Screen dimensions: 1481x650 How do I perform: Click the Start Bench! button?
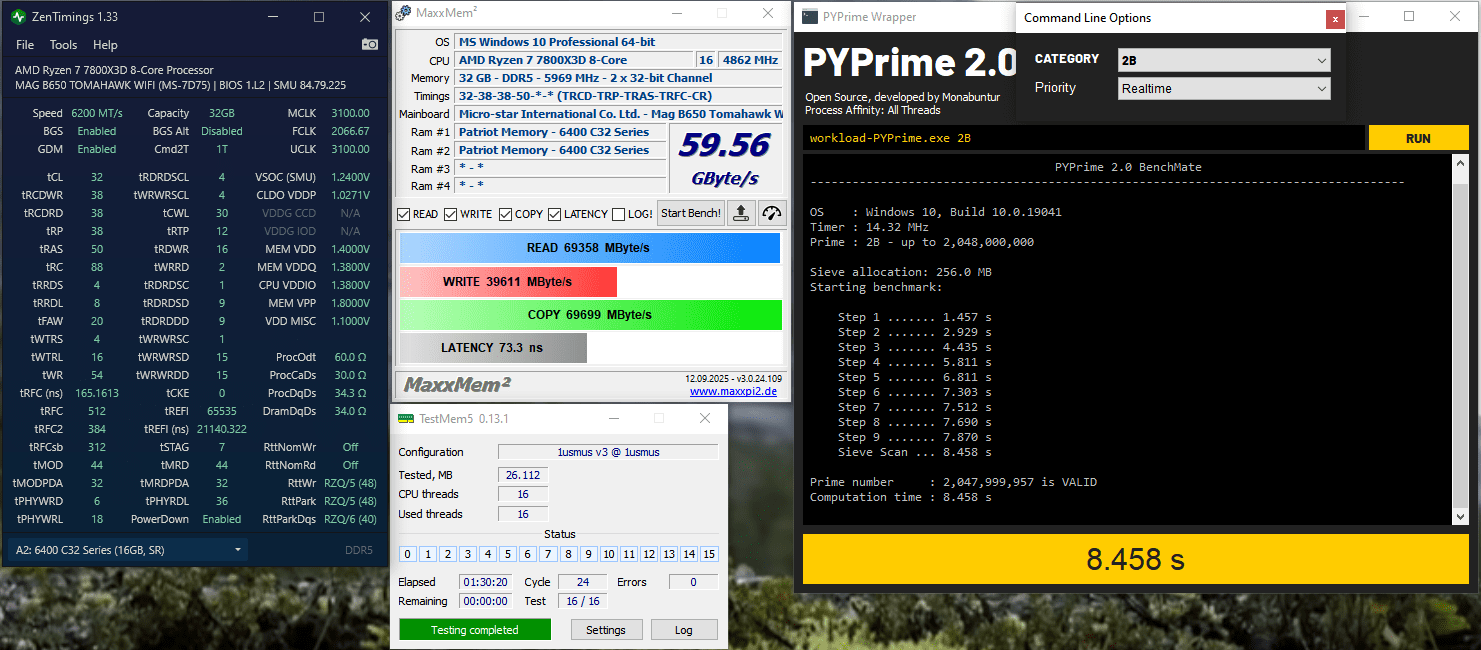coord(691,213)
